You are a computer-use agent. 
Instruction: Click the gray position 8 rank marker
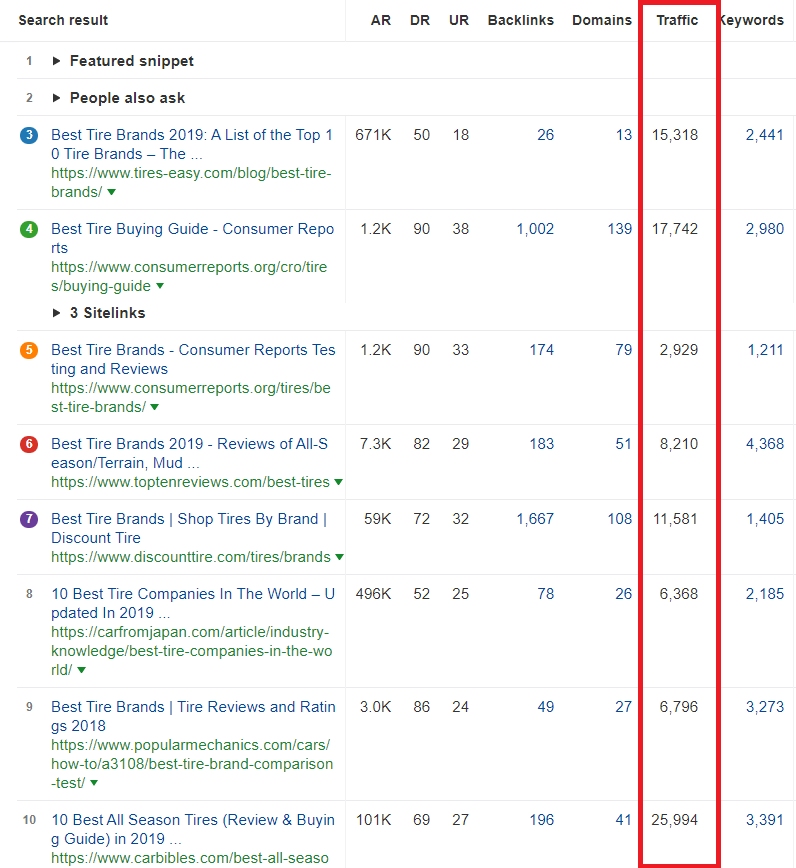[28, 594]
